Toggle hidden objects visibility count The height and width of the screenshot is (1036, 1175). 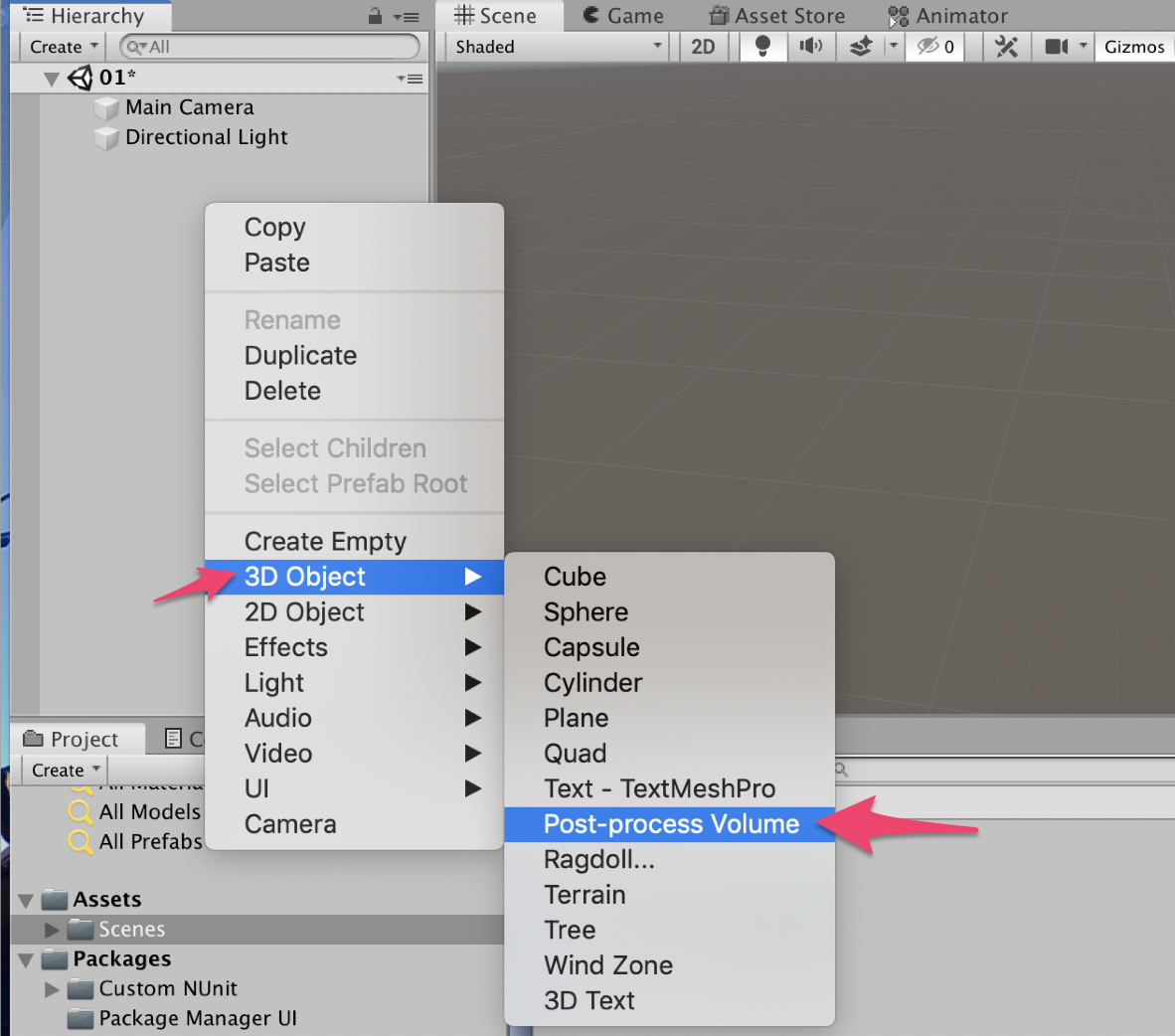935,47
